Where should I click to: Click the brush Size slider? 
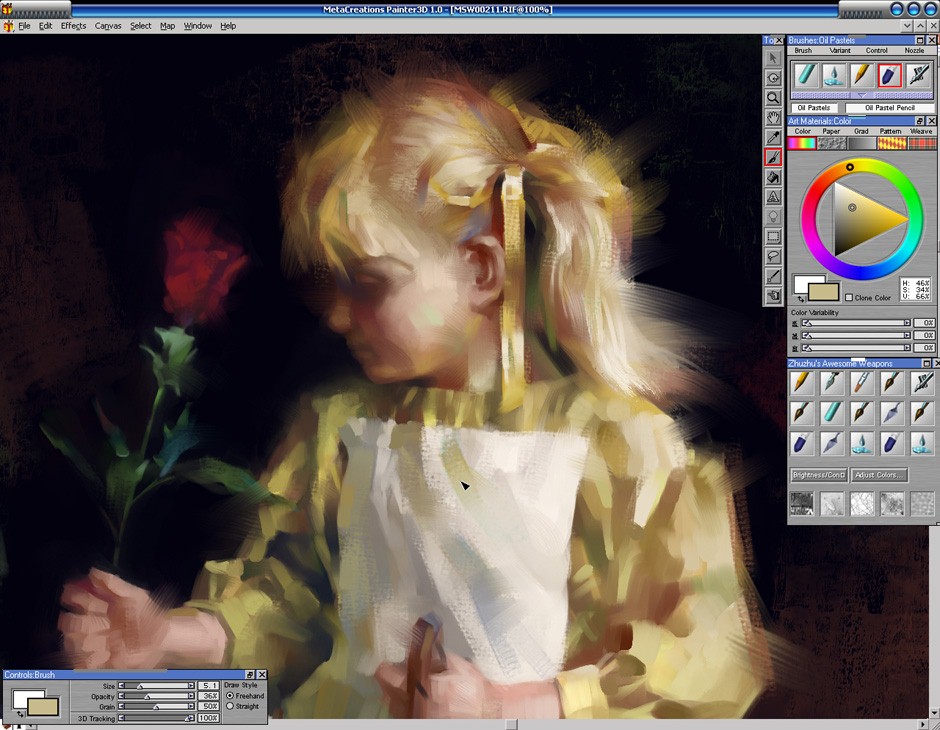[156, 686]
